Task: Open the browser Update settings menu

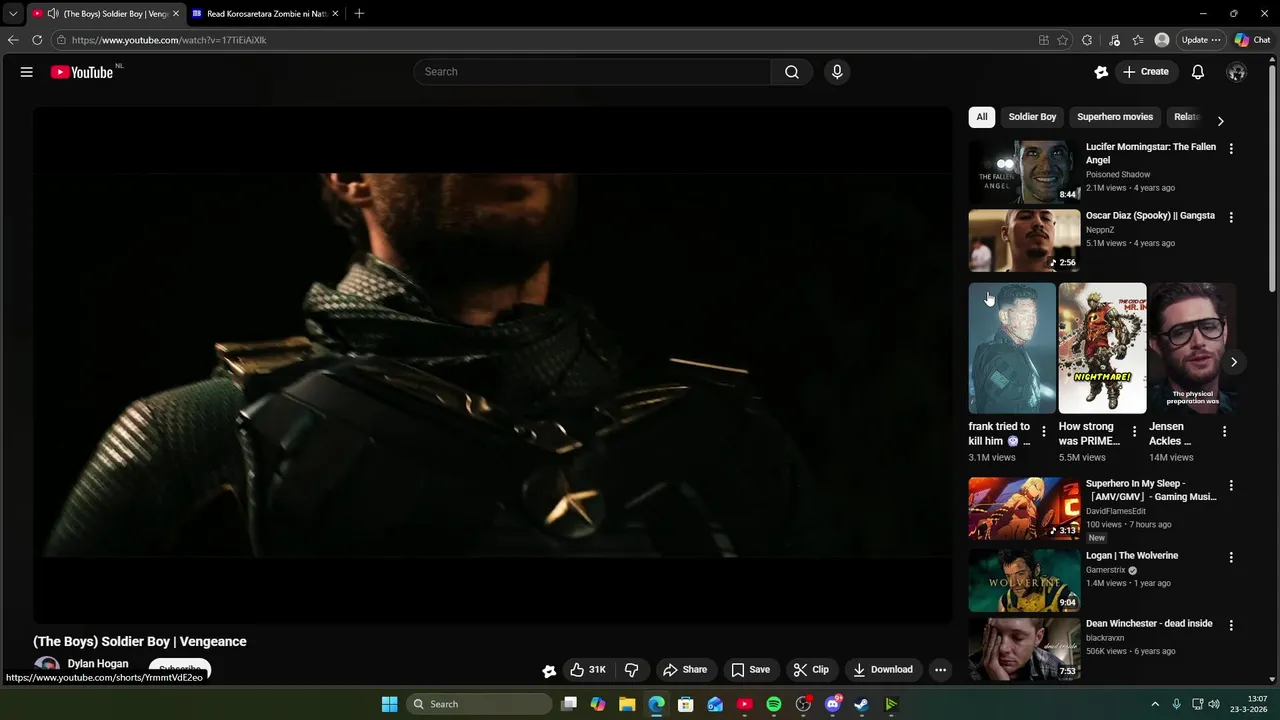Action: pos(1200,40)
